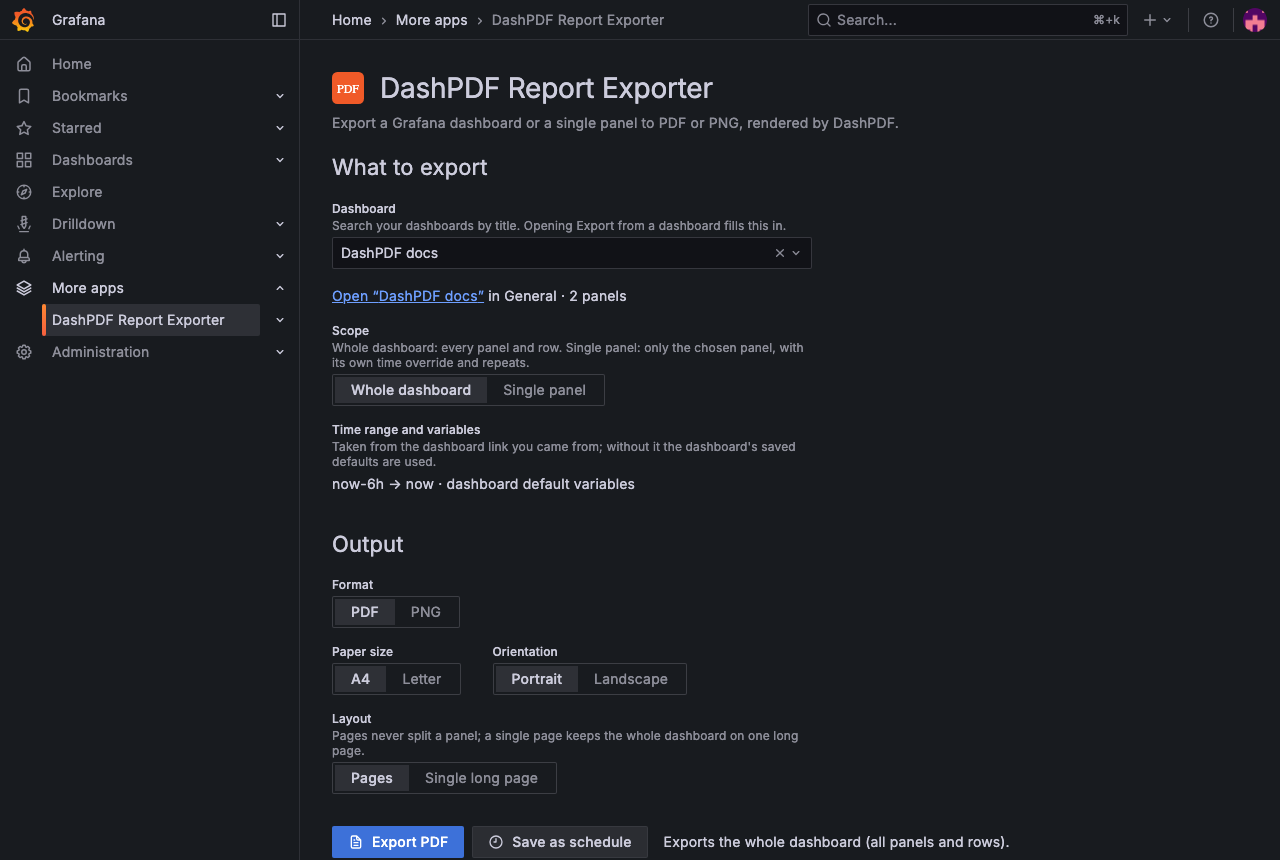Collapse the More apps section chevron

point(280,288)
